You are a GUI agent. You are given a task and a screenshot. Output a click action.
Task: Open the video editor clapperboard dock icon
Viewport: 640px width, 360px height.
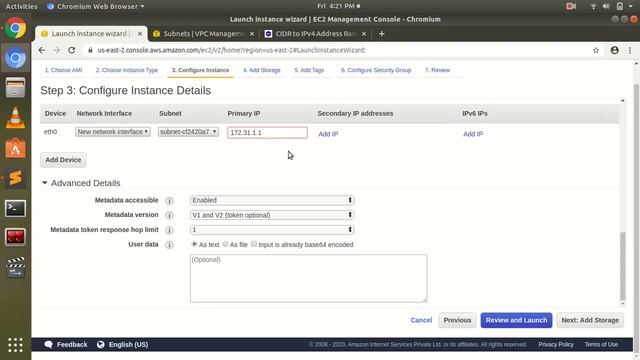(16, 268)
